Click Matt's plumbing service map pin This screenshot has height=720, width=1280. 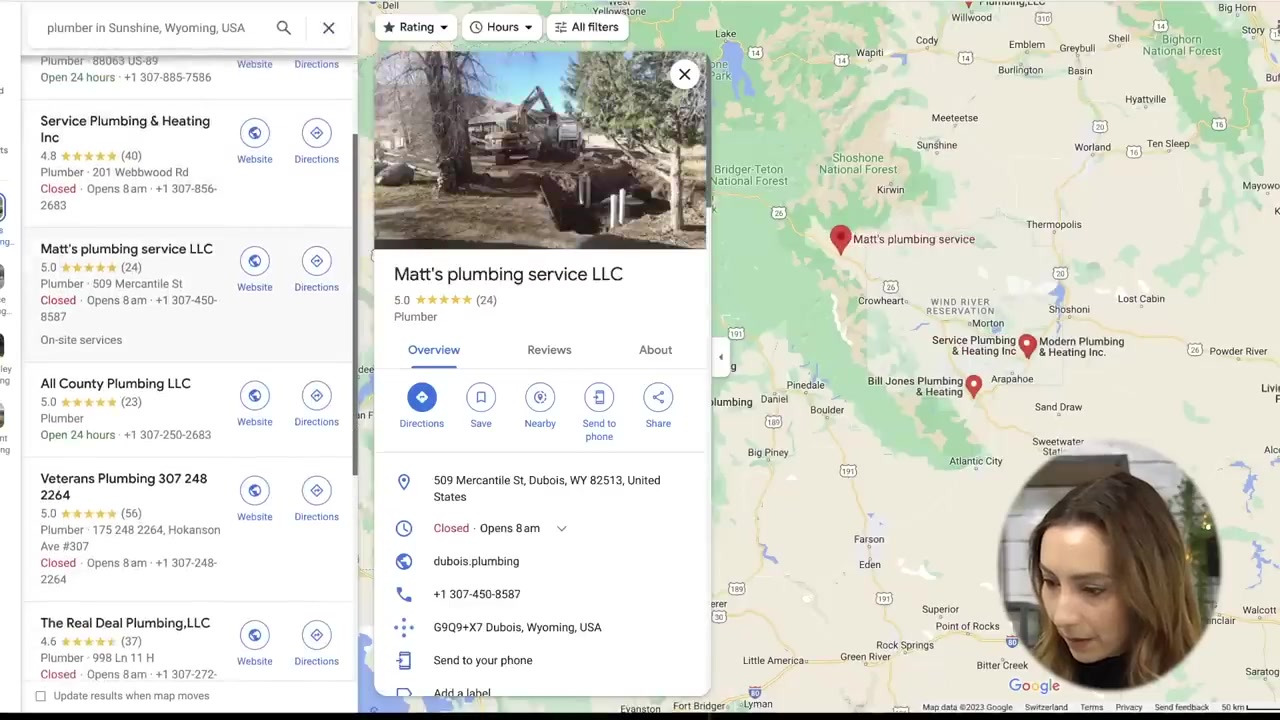(840, 239)
